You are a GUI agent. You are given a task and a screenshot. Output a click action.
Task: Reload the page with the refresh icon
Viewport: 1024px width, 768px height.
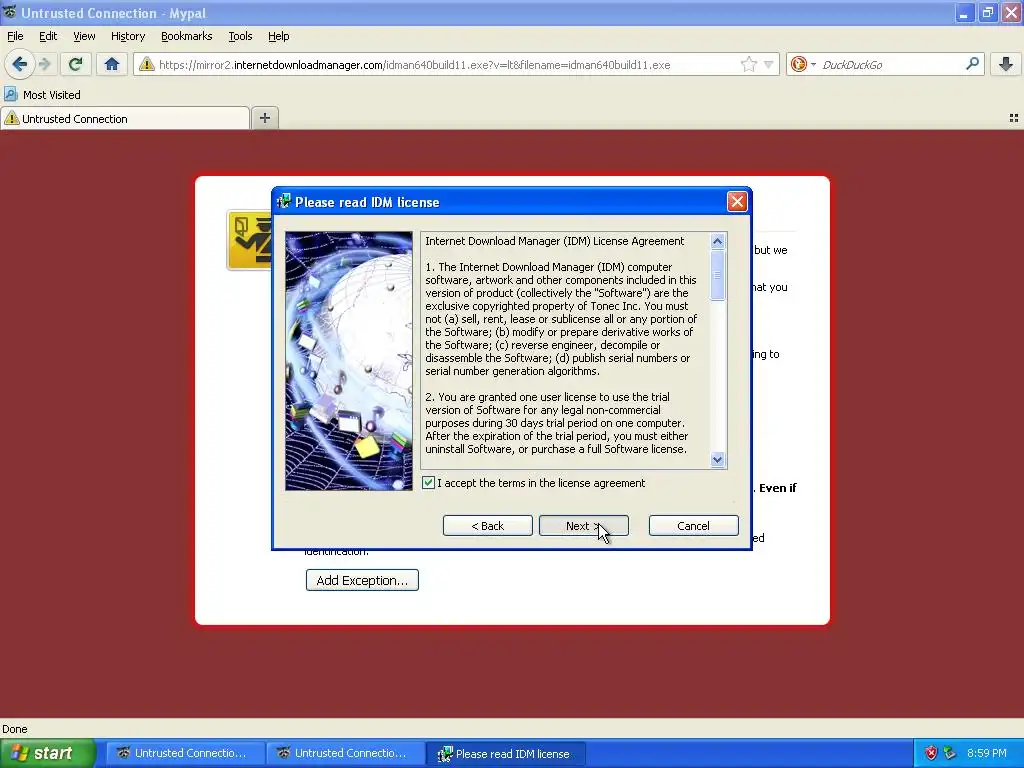point(76,64)
